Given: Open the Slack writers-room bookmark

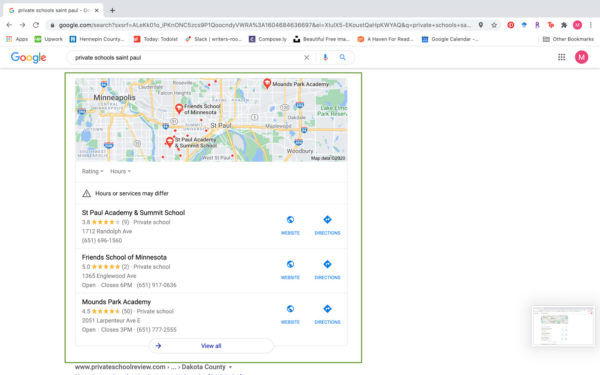Looking at the screenshot, I should pyautogui.click(x=214, y=39).
